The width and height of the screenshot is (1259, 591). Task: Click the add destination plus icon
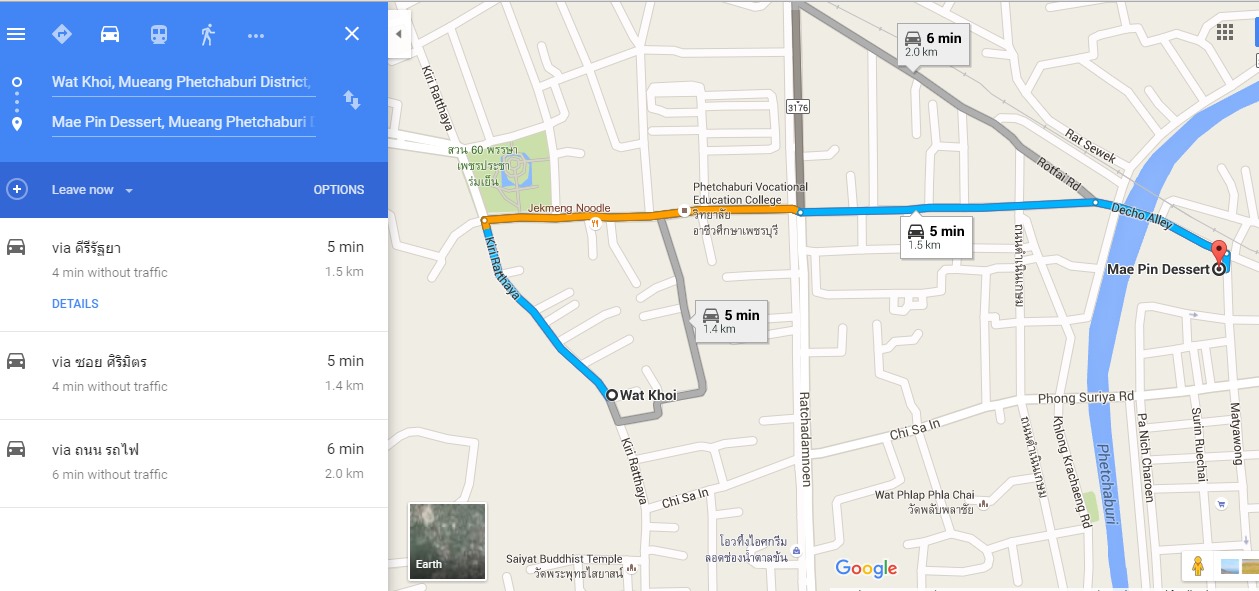tap(17, 189)
